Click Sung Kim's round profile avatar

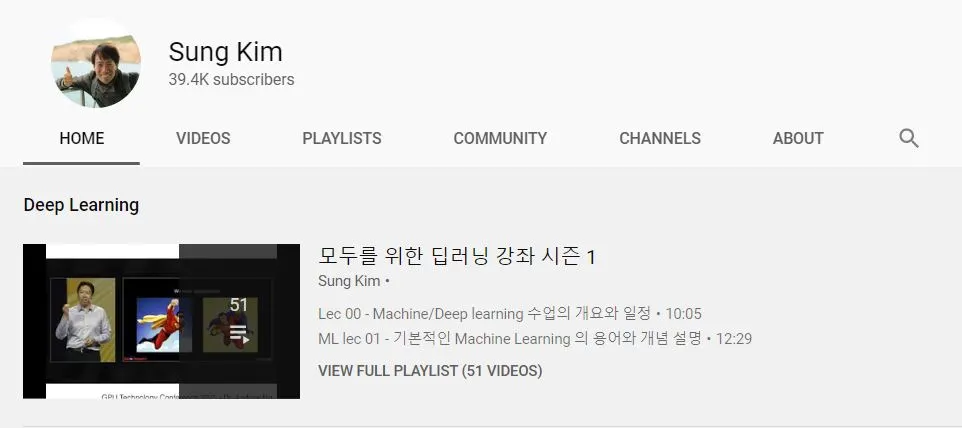[96, 63]
